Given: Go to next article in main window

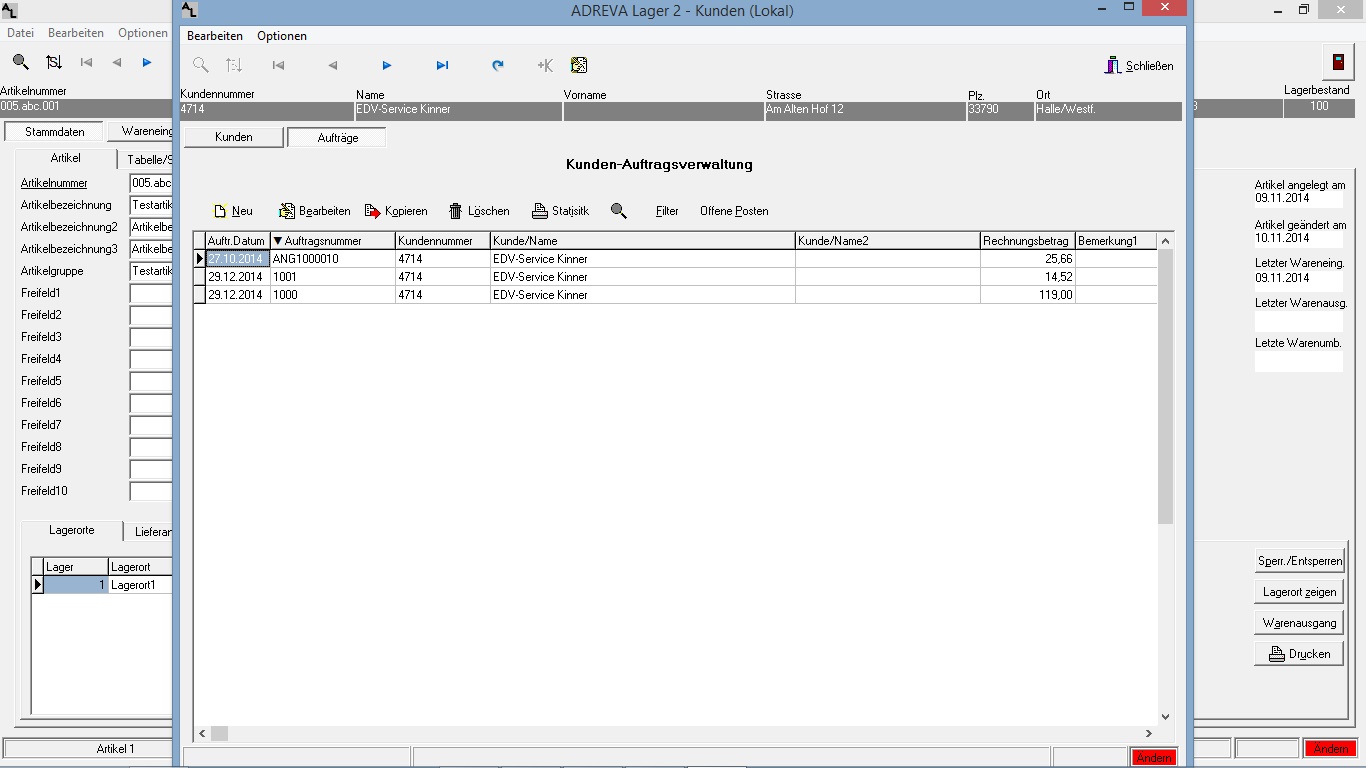Looking at the screenshot, I should pyautogui.click(x=147, y=62).
